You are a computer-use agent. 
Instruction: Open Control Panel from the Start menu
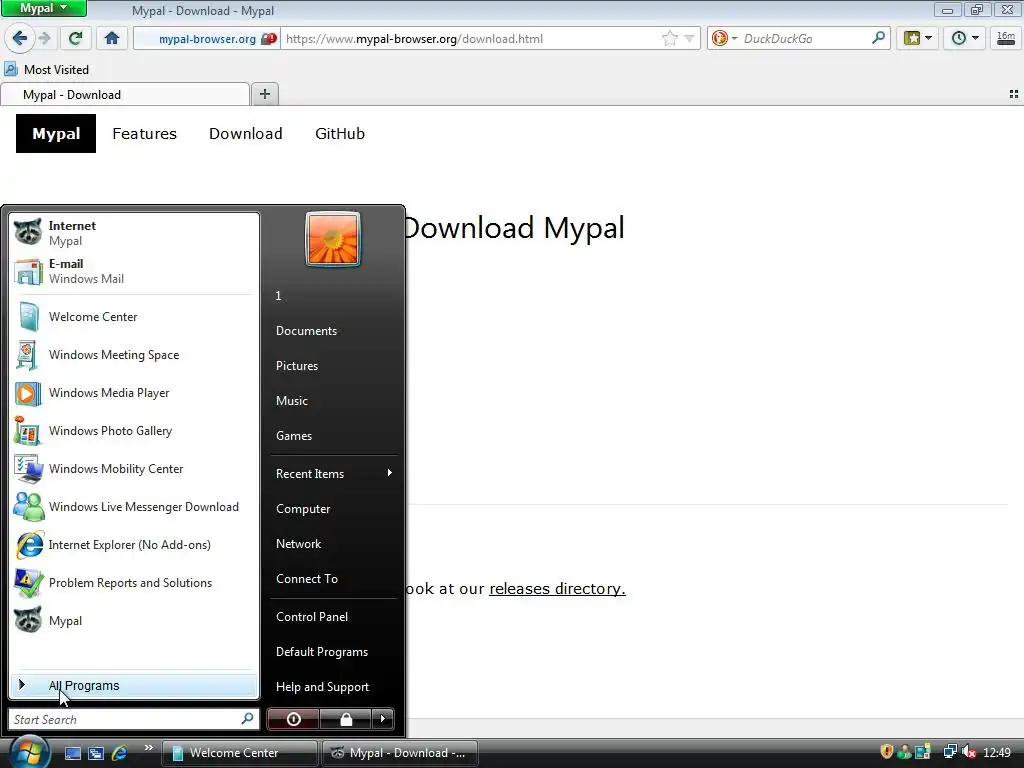(333, 616)
